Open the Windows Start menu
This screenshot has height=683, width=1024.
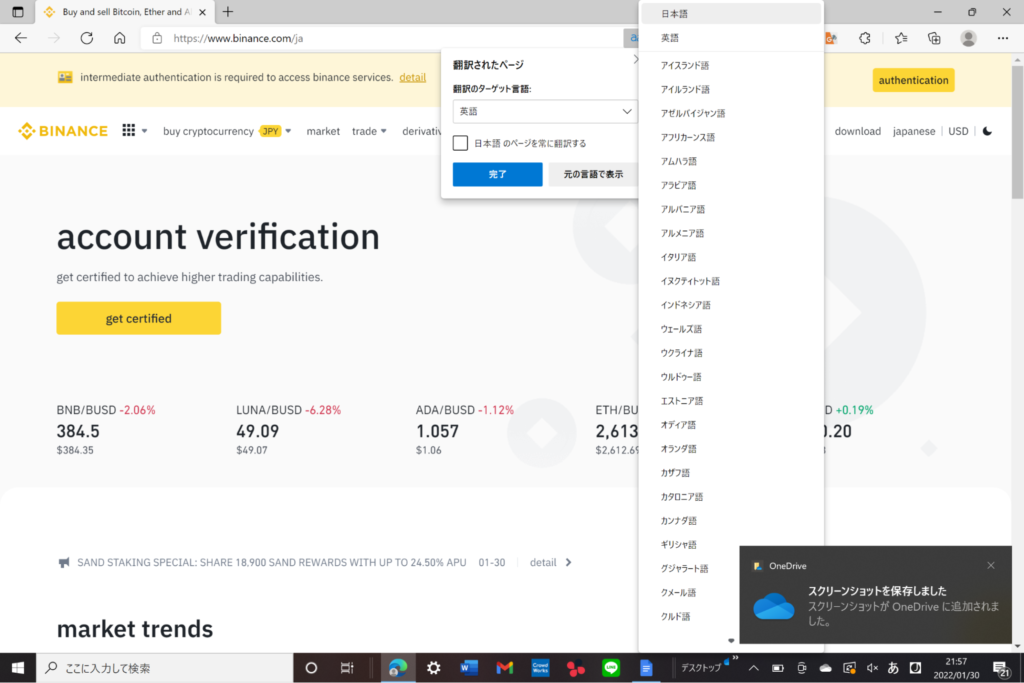(x=18, y=668)
